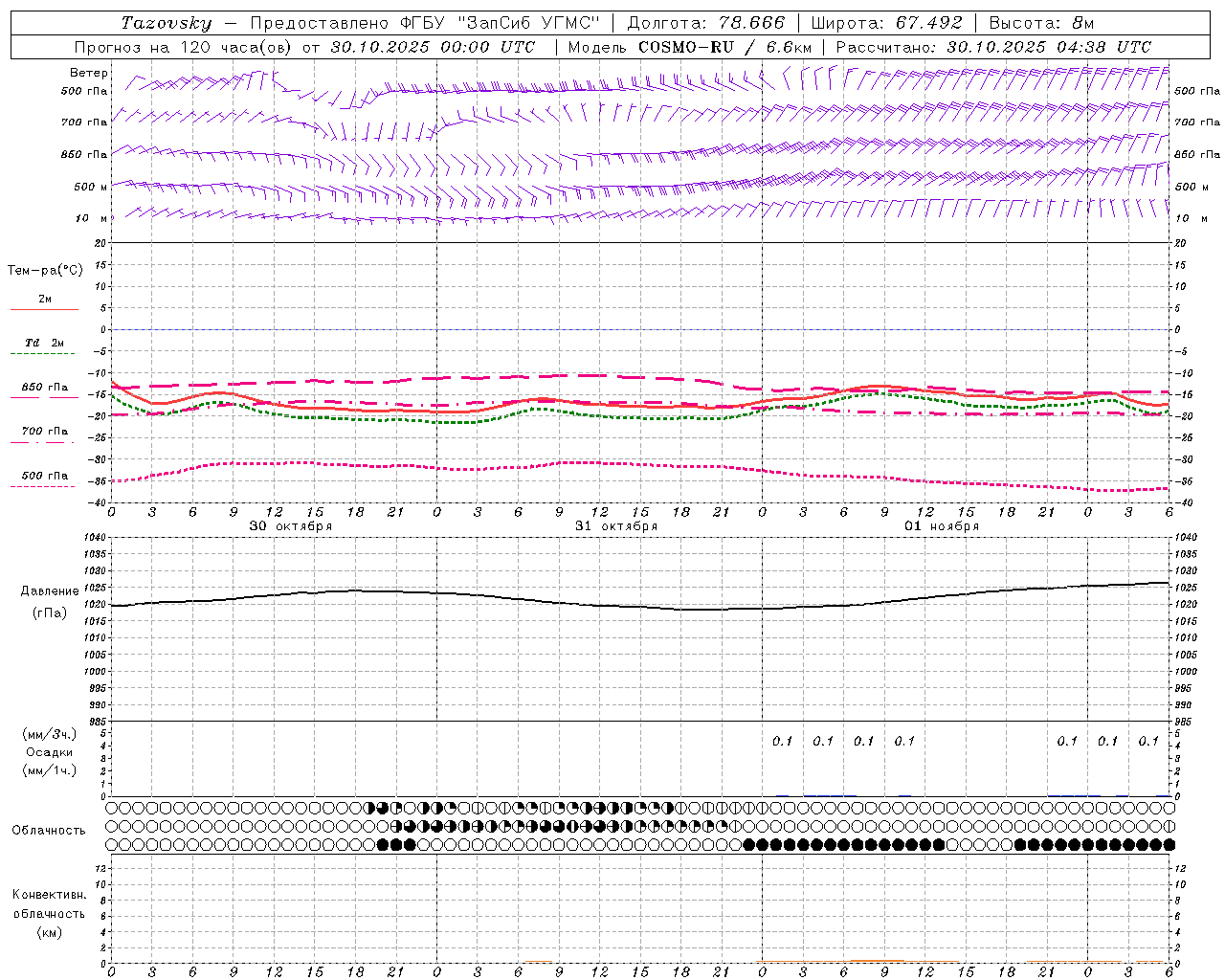Click the (мм/1ч.) precipitation unit label
The height and width of the screenshot is (980, 1225).
(x=49, y=770)
